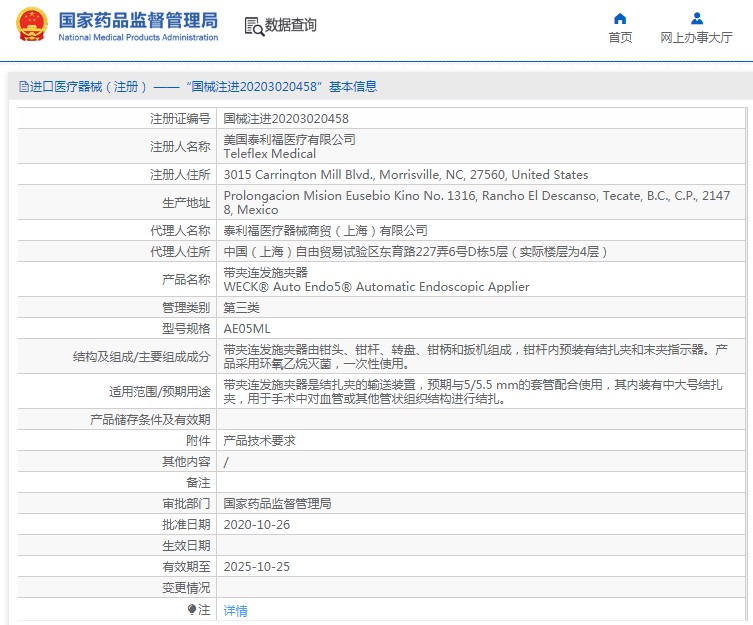Click the document icon before 进口医疗器械
The image size is (753, 625).
click(23, 86)
